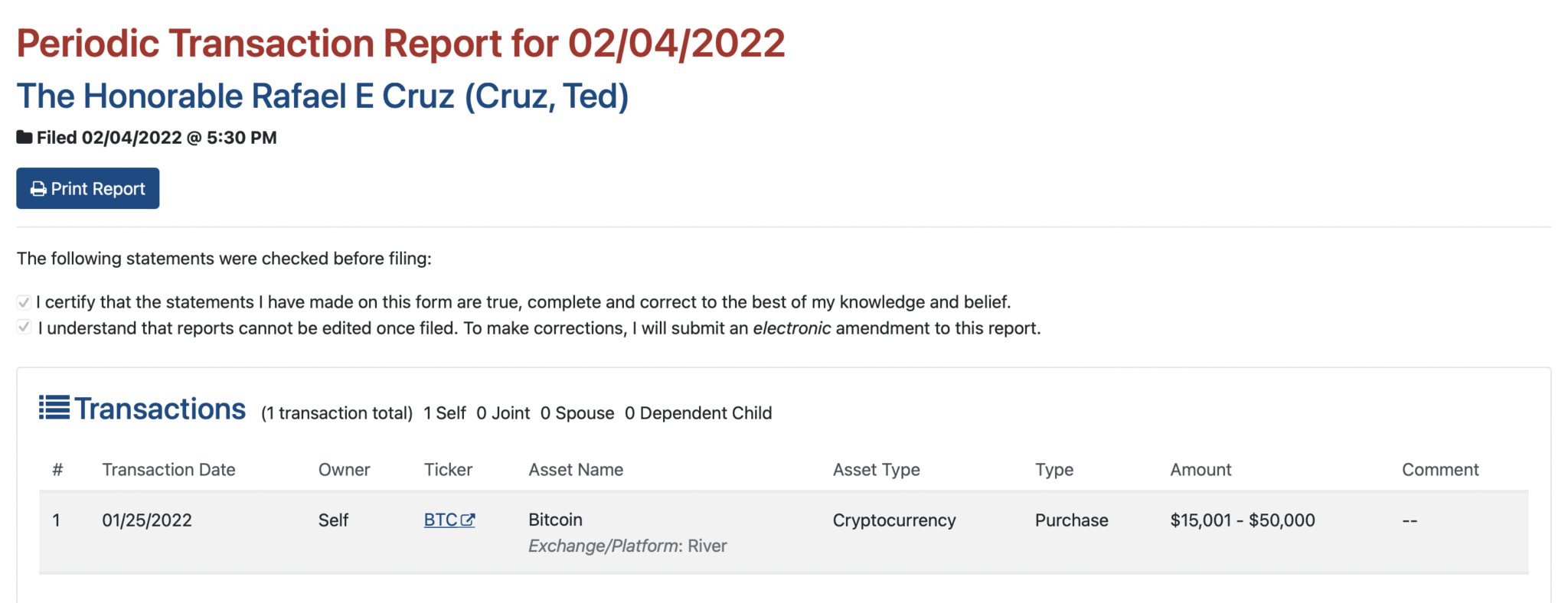Click the Amount column header
Image resolution: width=1568 pixels, height=603 pixels.
1200,470
